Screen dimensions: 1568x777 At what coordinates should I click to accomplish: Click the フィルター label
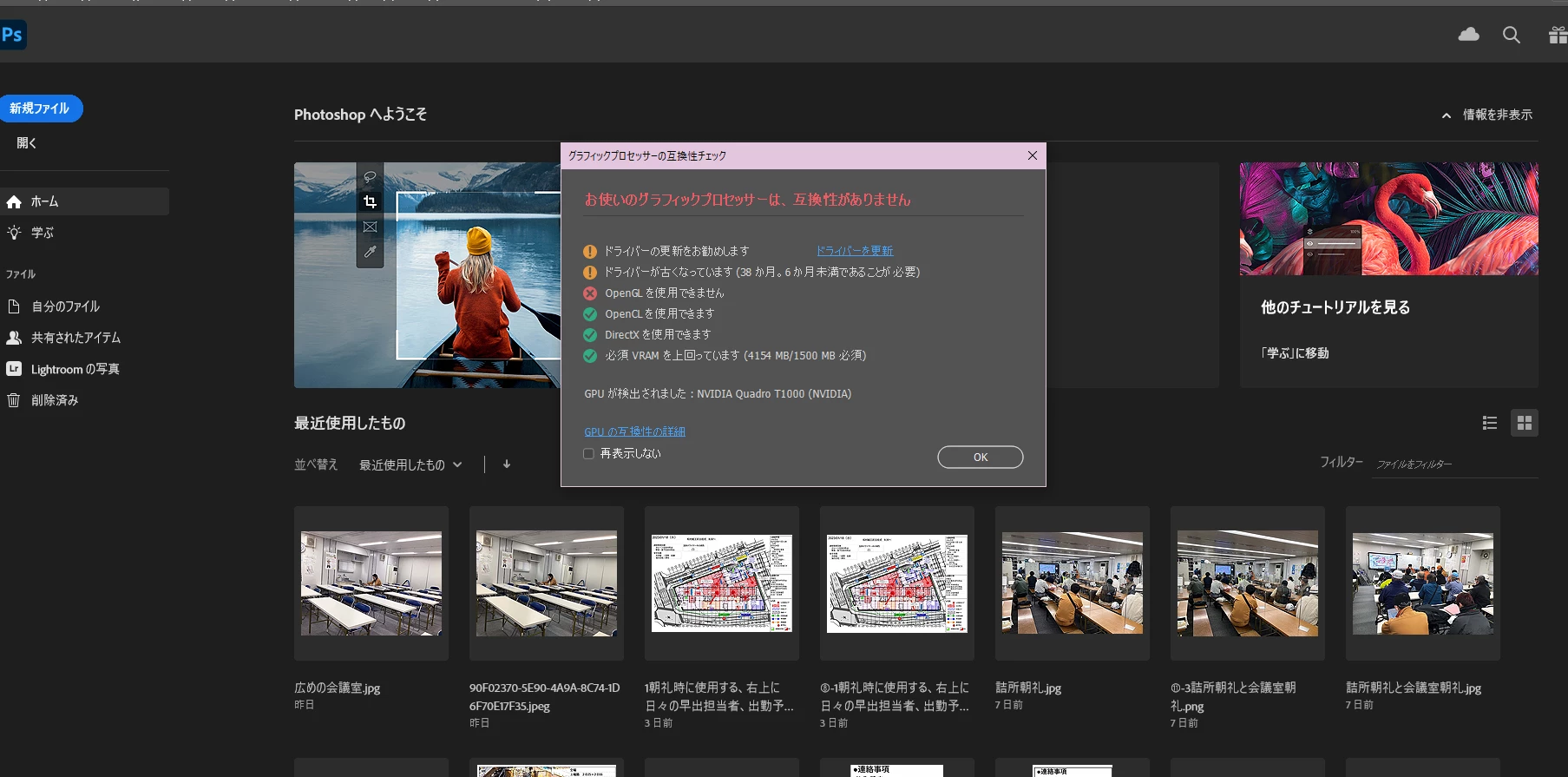[x=1342, y=463]
